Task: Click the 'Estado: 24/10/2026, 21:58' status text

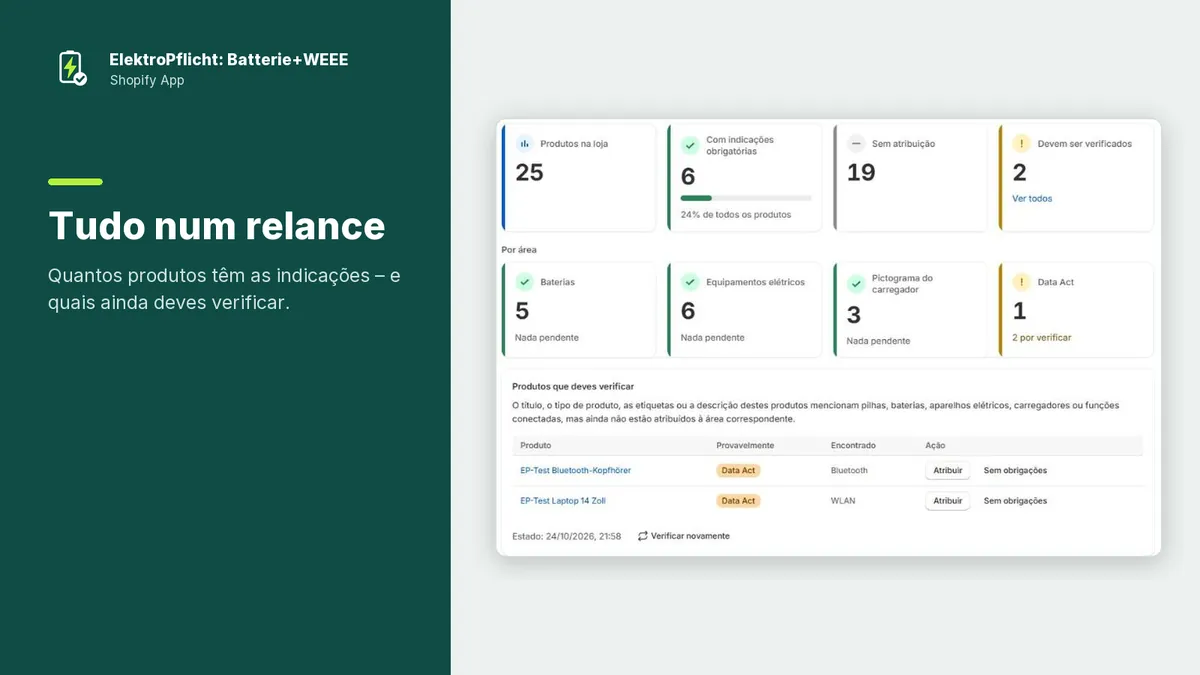Action: coord(566,536)
